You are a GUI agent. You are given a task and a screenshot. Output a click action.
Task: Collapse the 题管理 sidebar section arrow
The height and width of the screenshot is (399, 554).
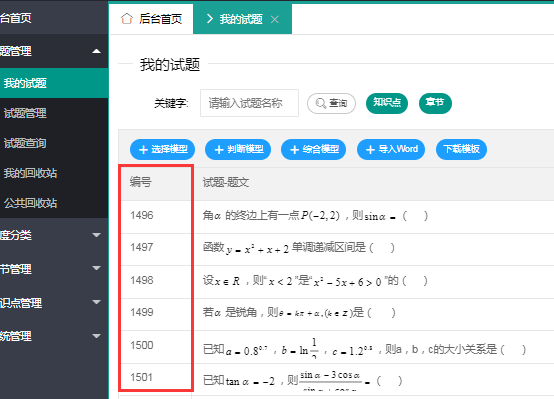[96, 52]
